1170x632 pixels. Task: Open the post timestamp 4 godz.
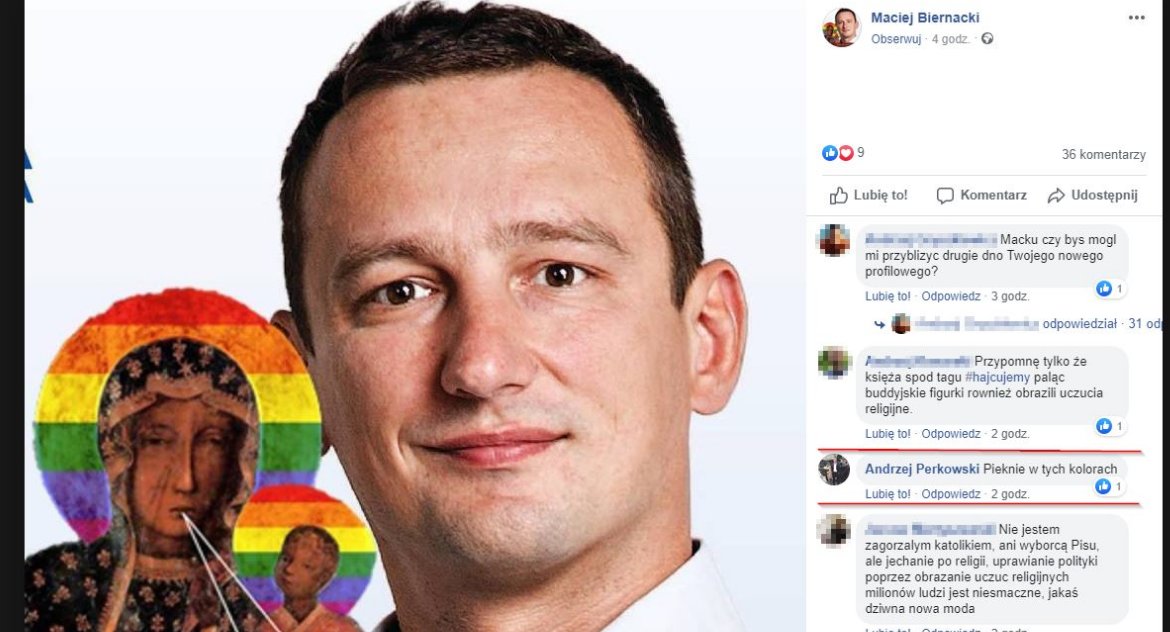coord(950,39)
